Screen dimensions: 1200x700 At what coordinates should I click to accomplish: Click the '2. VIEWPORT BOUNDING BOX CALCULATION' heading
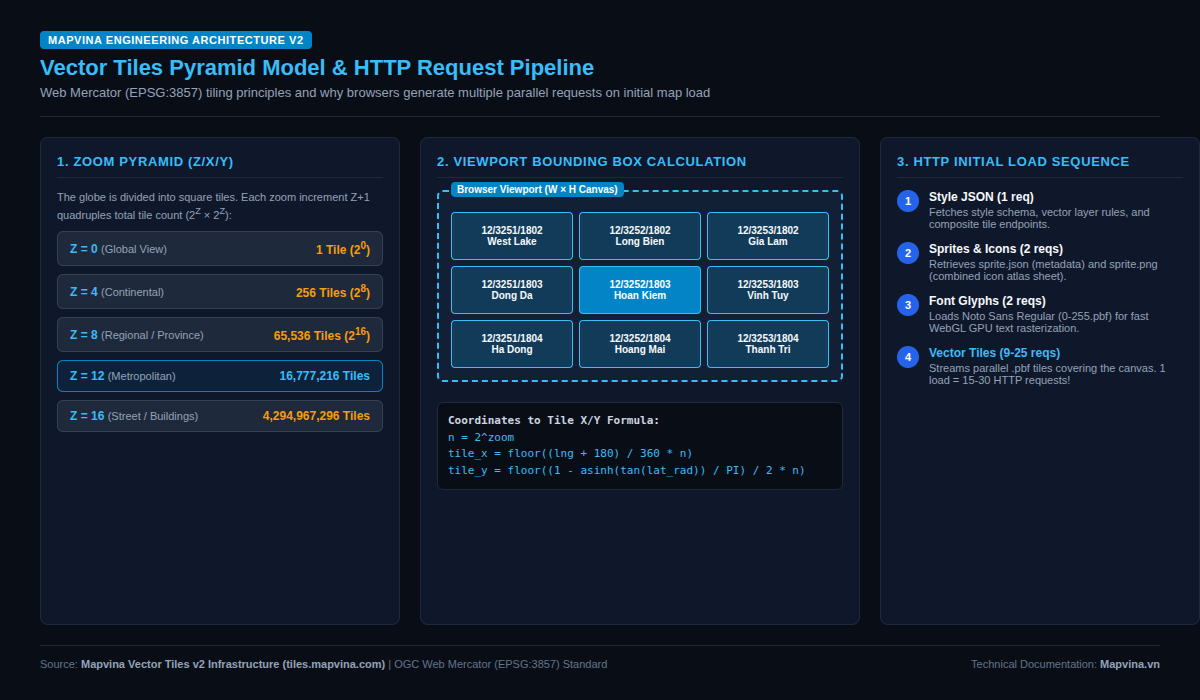tap(592, 161)
